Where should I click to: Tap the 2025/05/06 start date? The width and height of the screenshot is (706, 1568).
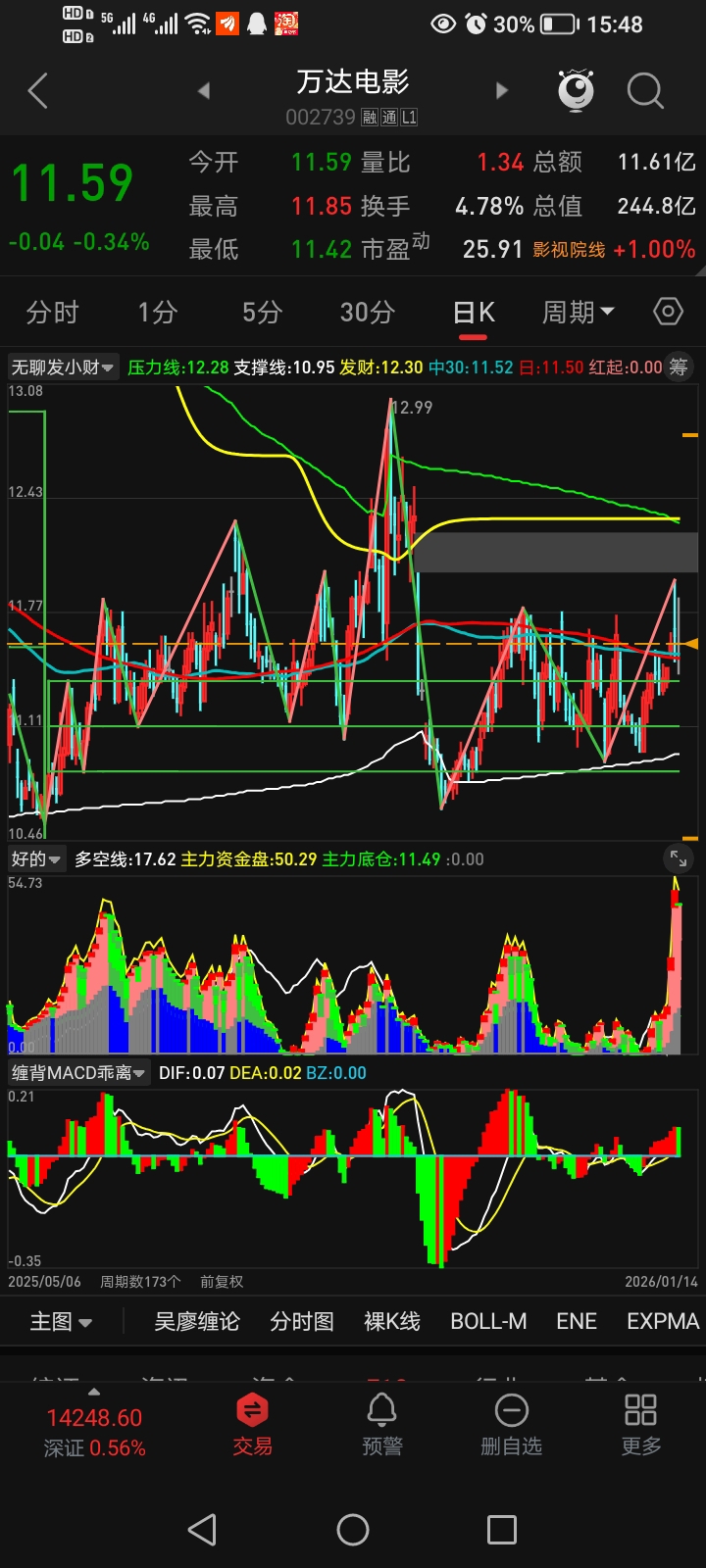44,1282
